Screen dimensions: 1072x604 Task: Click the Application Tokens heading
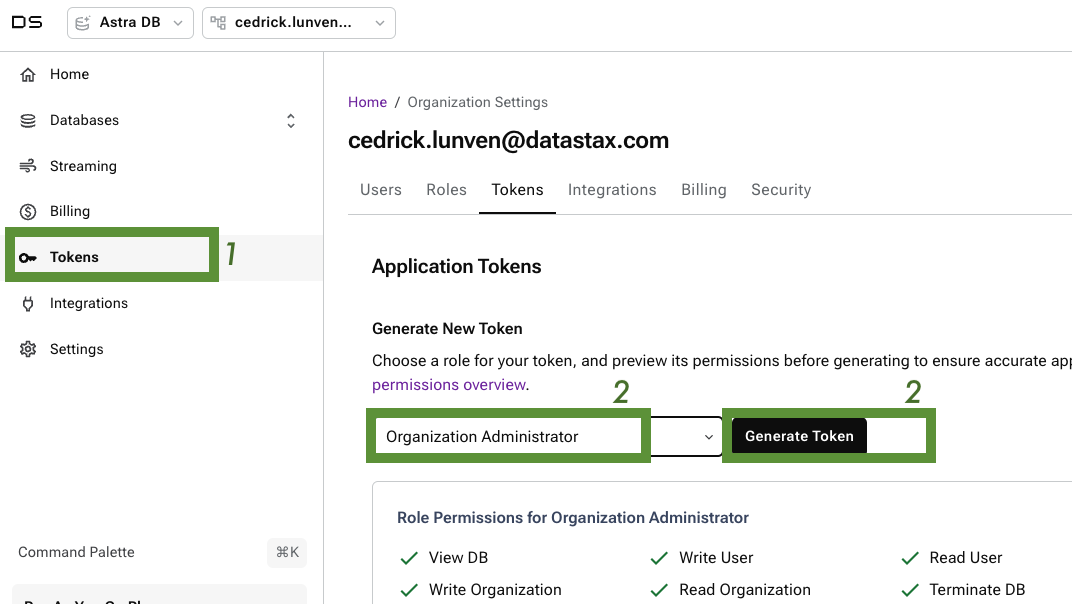(x=456, y=267)
